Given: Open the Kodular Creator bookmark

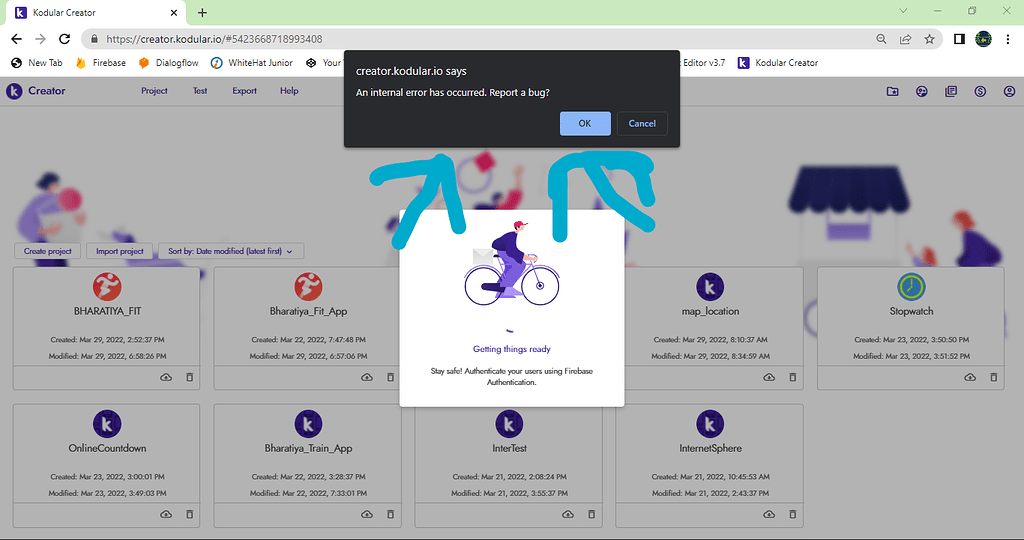Looking at the screenshot, I should pyautogui.click(x=778, y=63).
